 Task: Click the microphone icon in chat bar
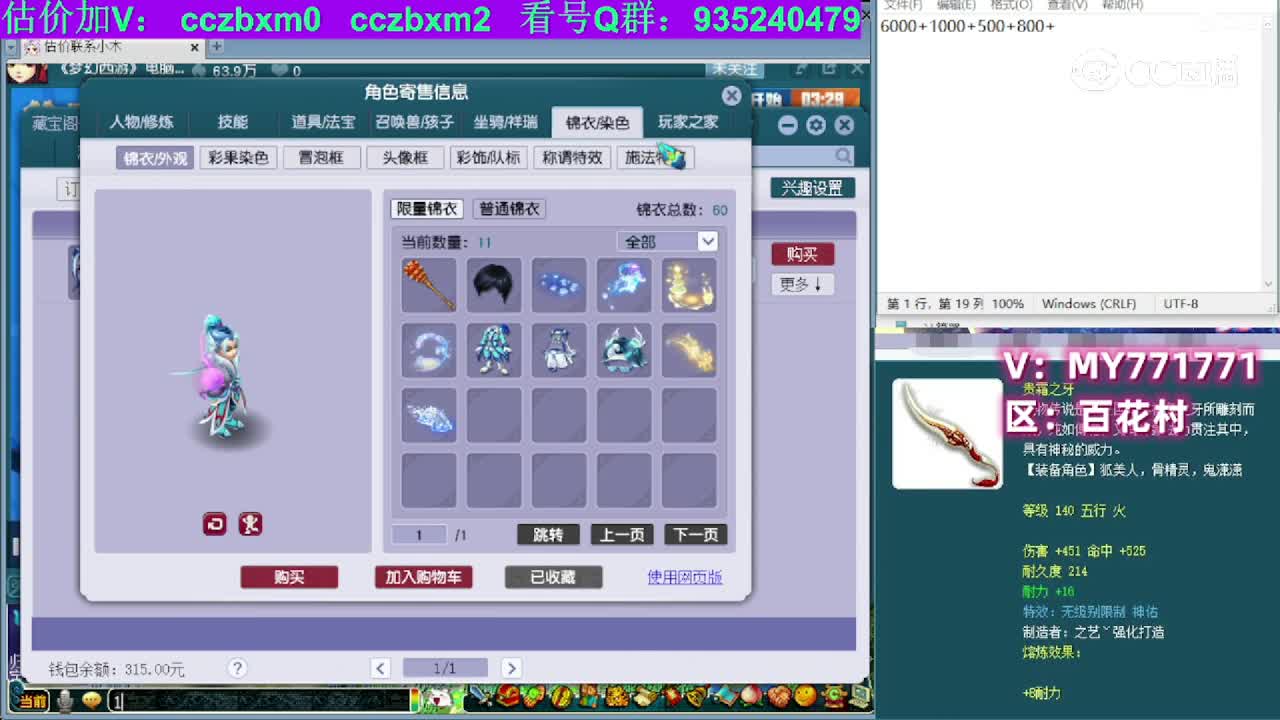[x=65, y=701]
